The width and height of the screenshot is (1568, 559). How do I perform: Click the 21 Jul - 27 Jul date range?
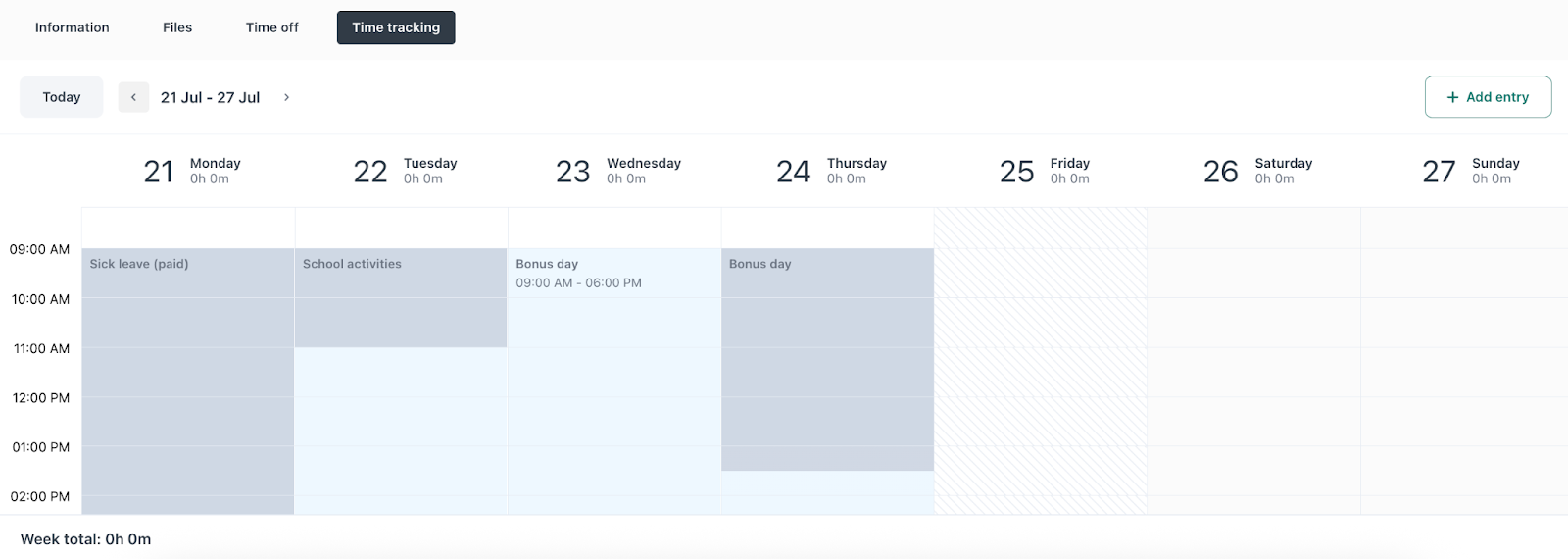[x=210, y=97]
